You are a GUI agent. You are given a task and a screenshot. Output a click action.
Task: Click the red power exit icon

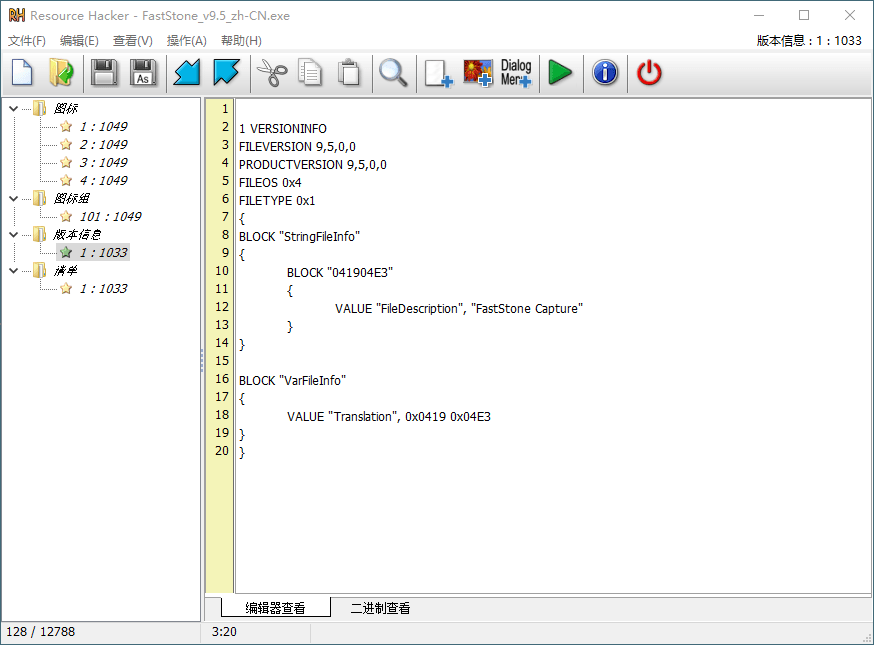649,72
